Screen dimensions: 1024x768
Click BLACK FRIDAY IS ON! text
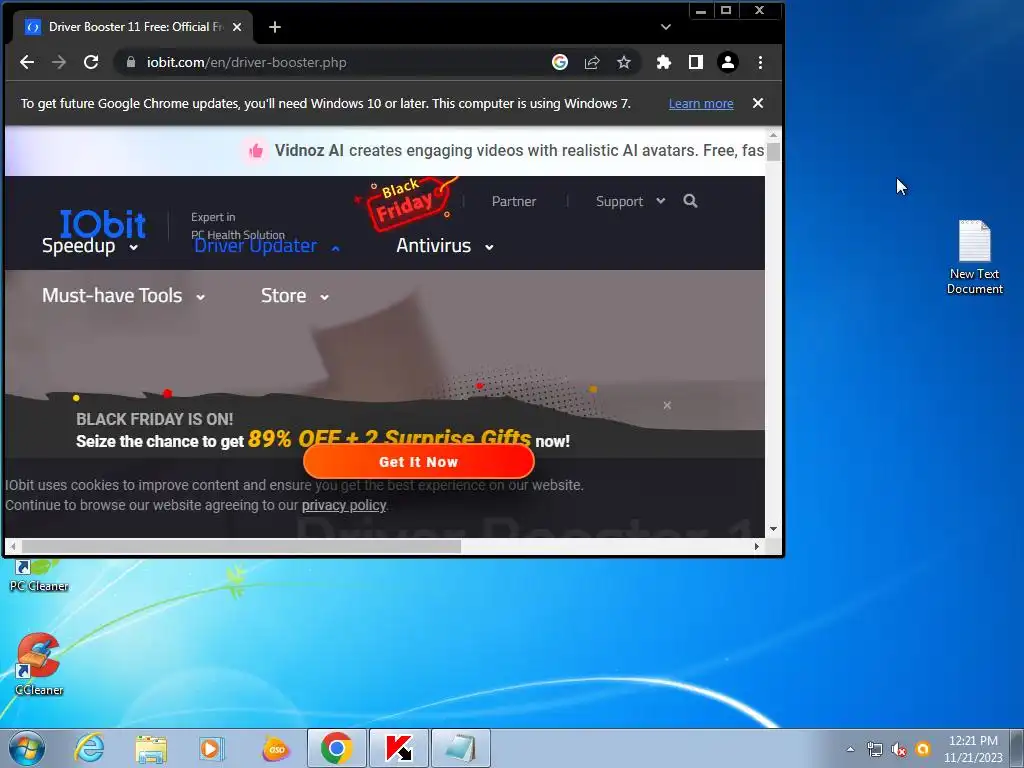click(155, 419)
